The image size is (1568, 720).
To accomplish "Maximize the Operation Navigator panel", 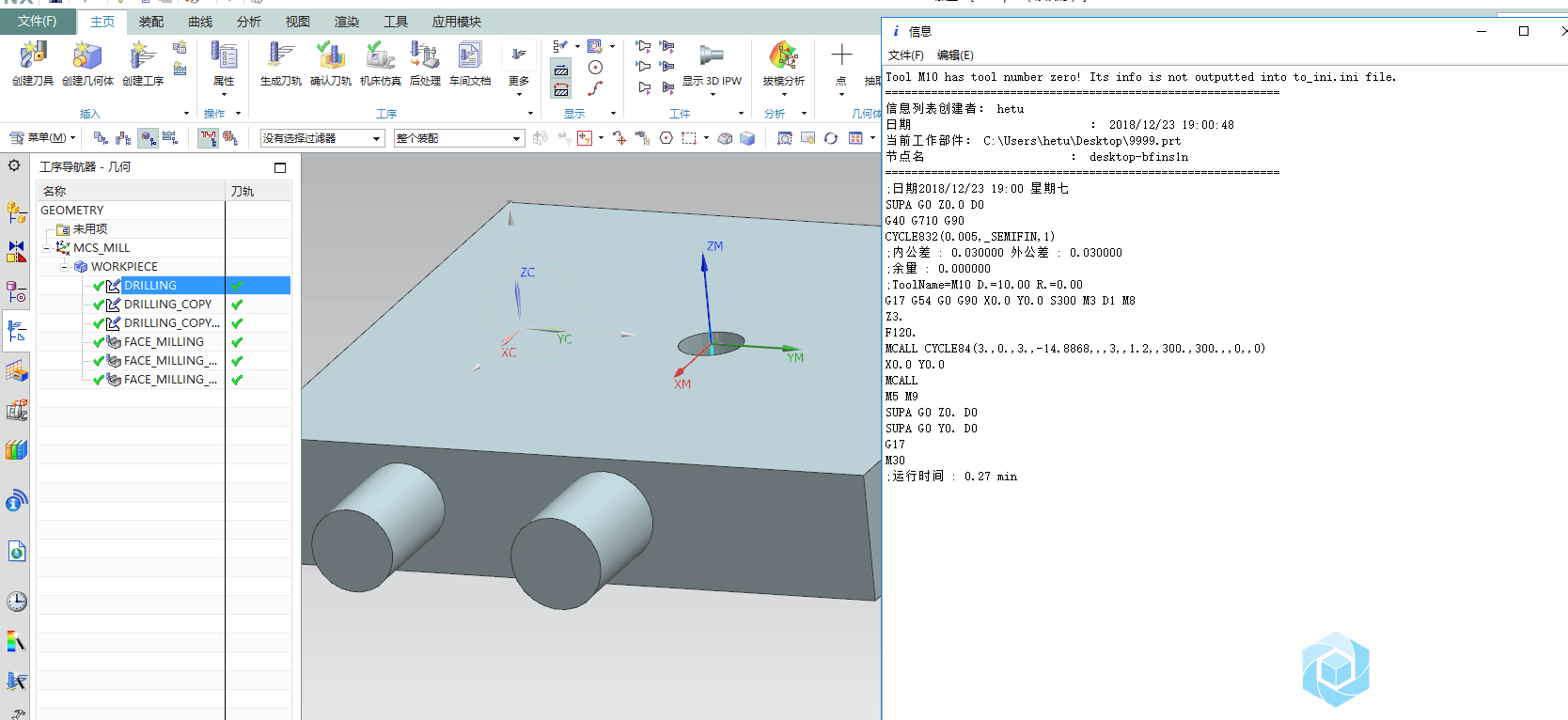I will click(x=280, y=167).
